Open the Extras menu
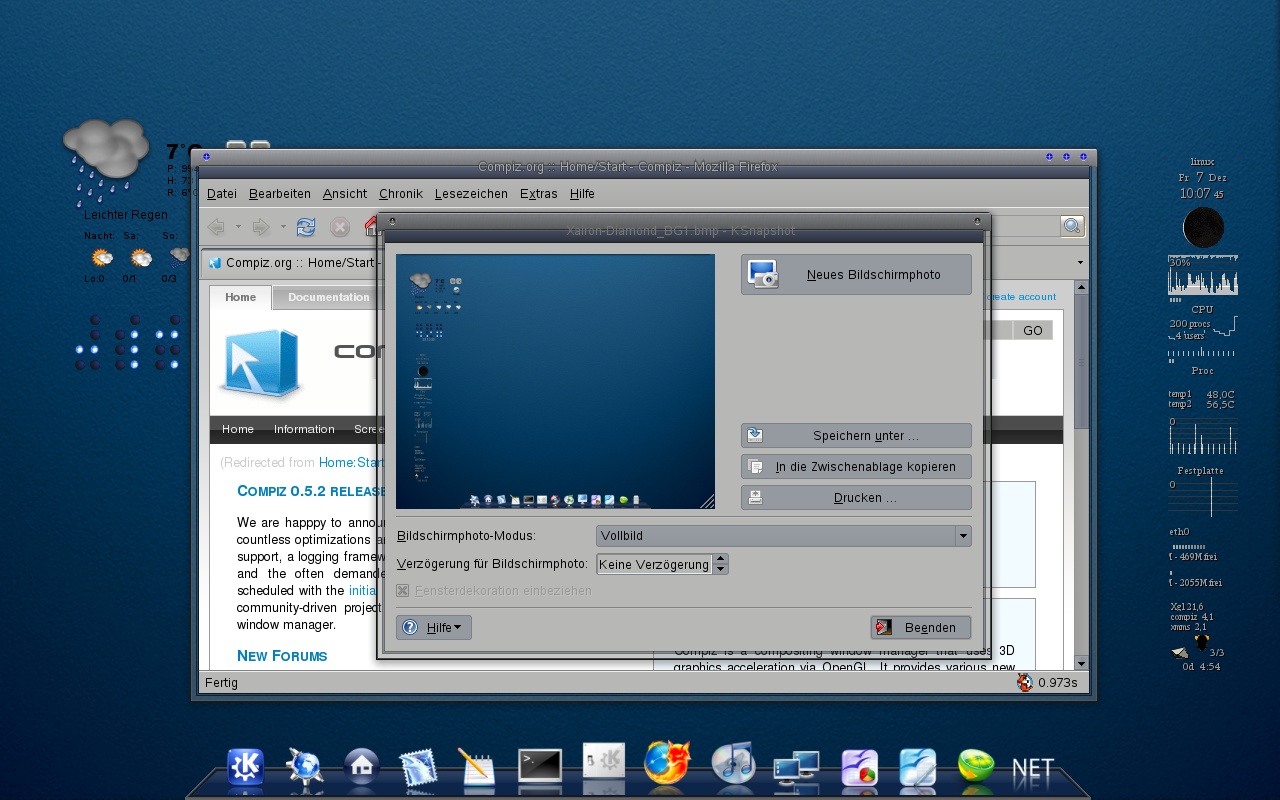Image resolution: width=1280 pixels, height=800 pixels. coord(539,193)
